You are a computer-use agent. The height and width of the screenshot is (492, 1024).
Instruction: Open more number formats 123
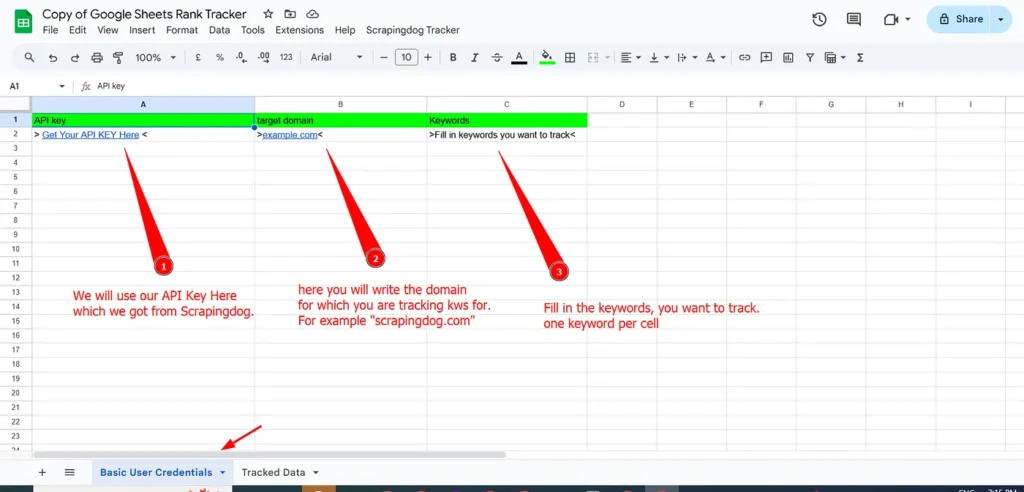click(x=286, y=57)
